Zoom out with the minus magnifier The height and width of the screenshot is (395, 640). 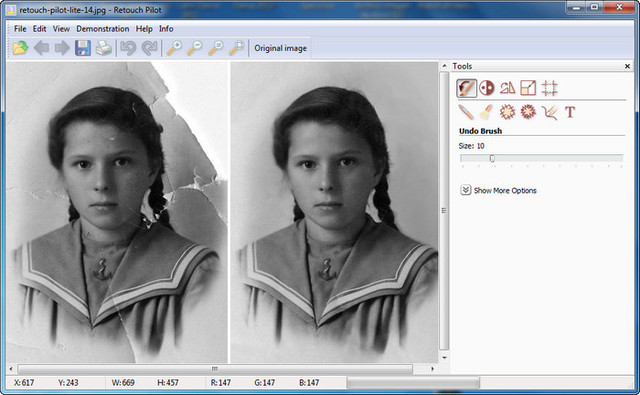195,48
